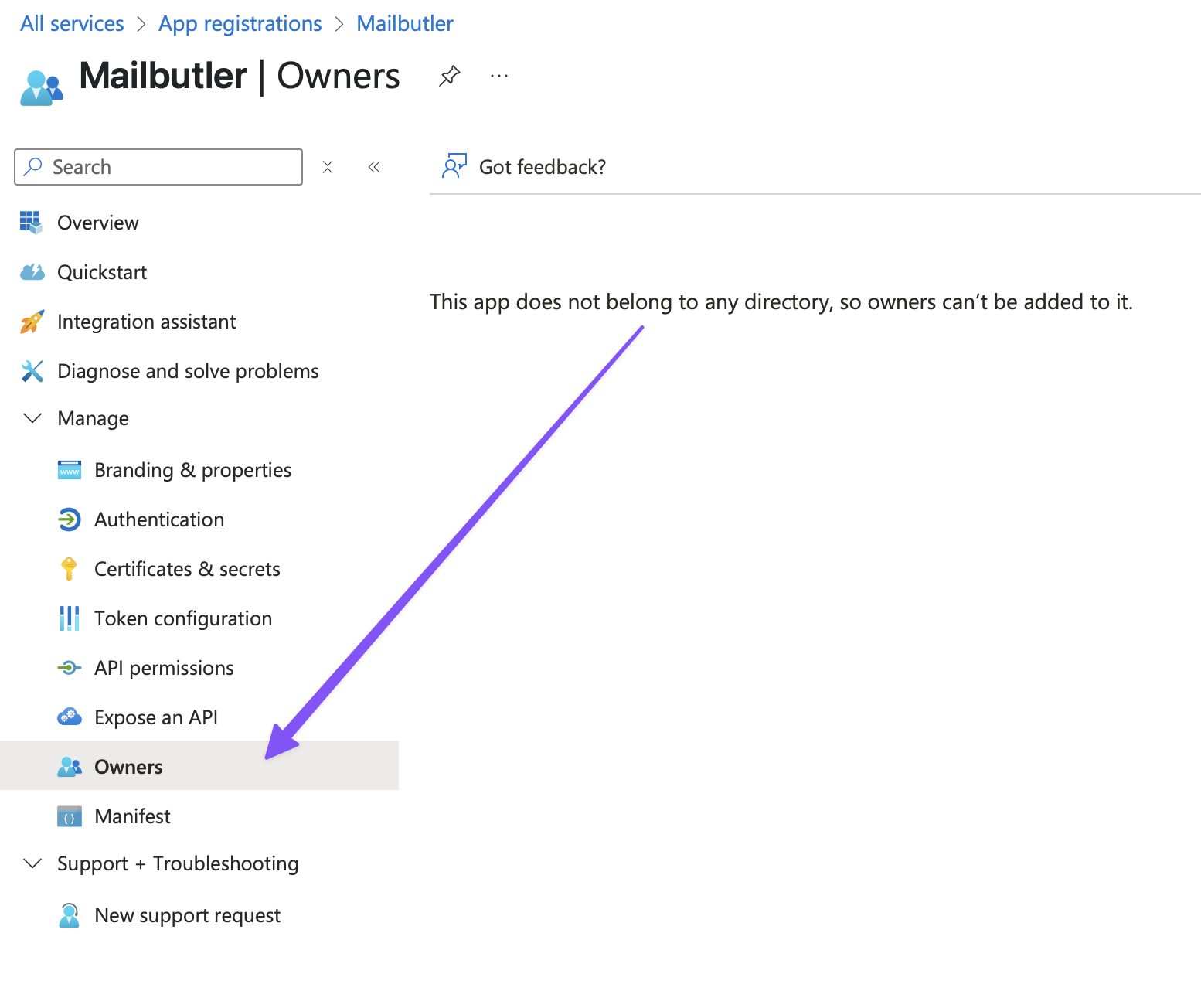Click the Got feedback? link

(543, 167)
